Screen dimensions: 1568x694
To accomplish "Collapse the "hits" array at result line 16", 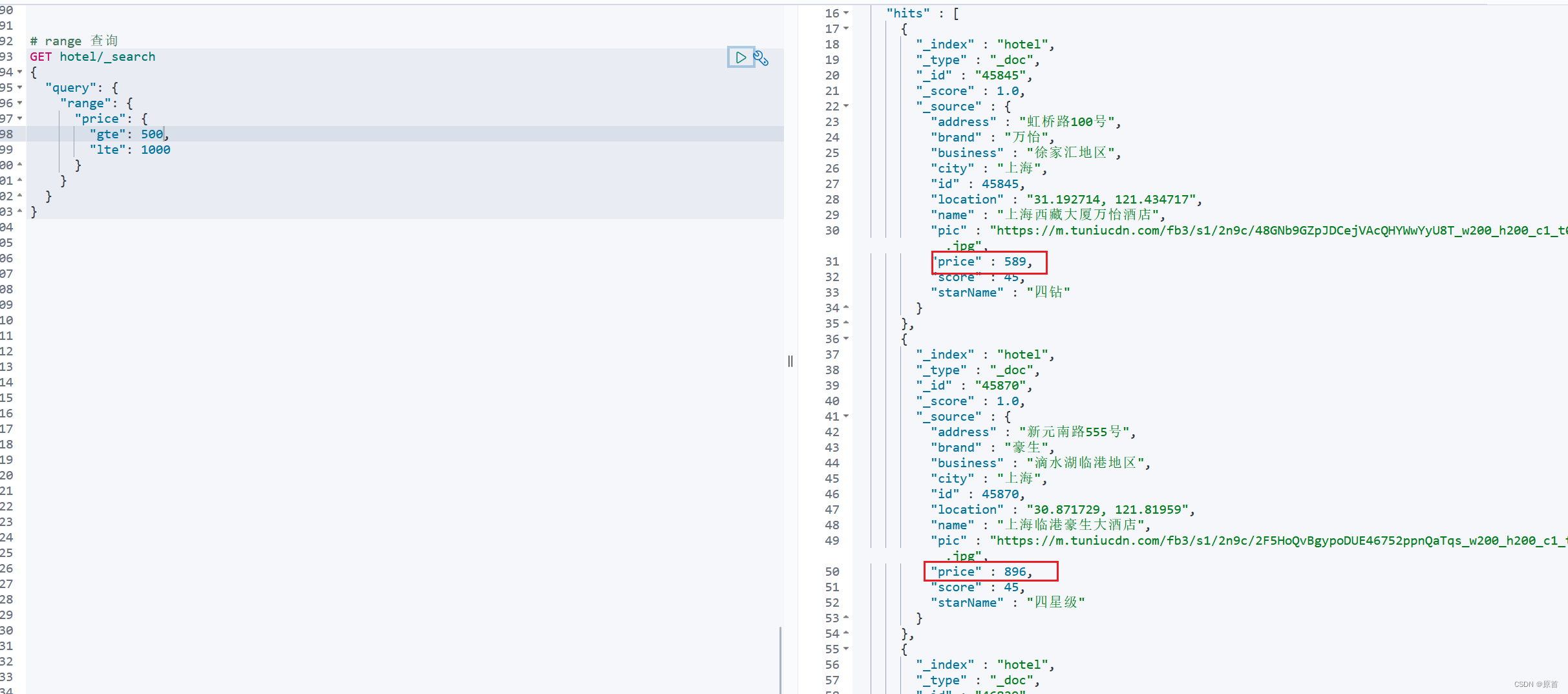I will pyautogui.click(x=846, y=13).
